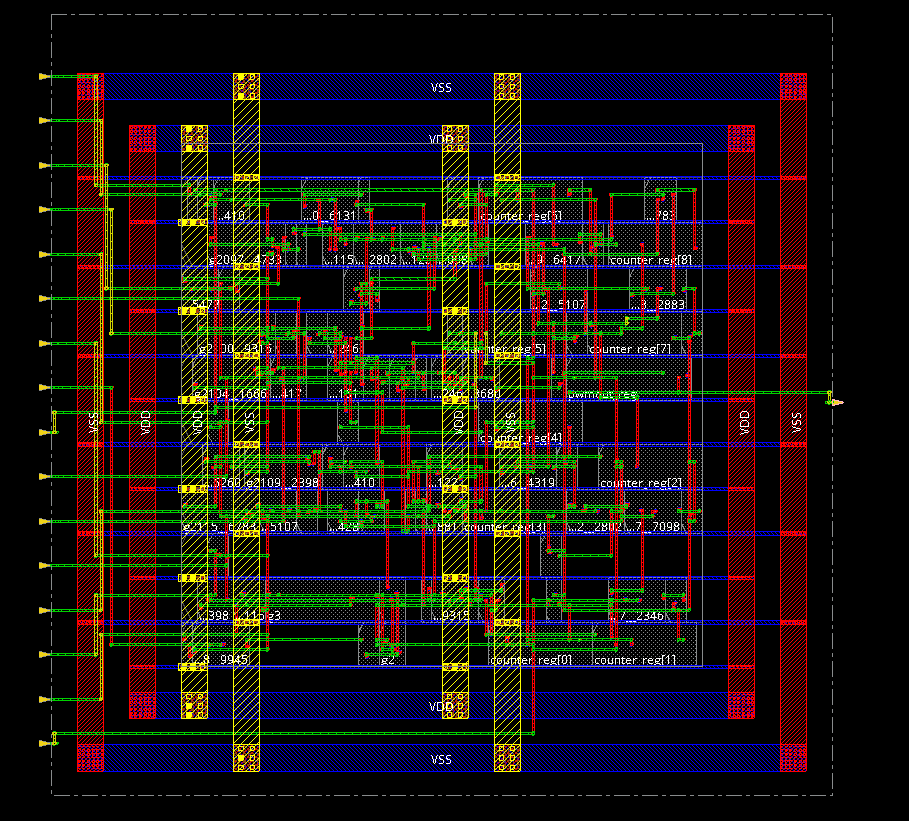Select the cell labeled ...3_2883

click(x=657, y=304)
